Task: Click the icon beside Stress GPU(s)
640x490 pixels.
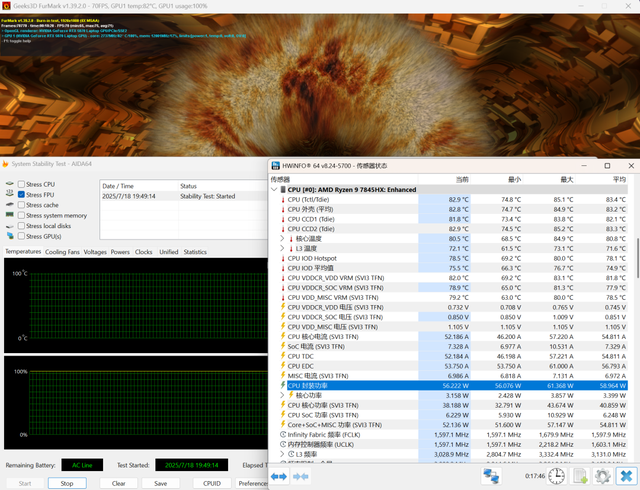Action: [10, 236]
